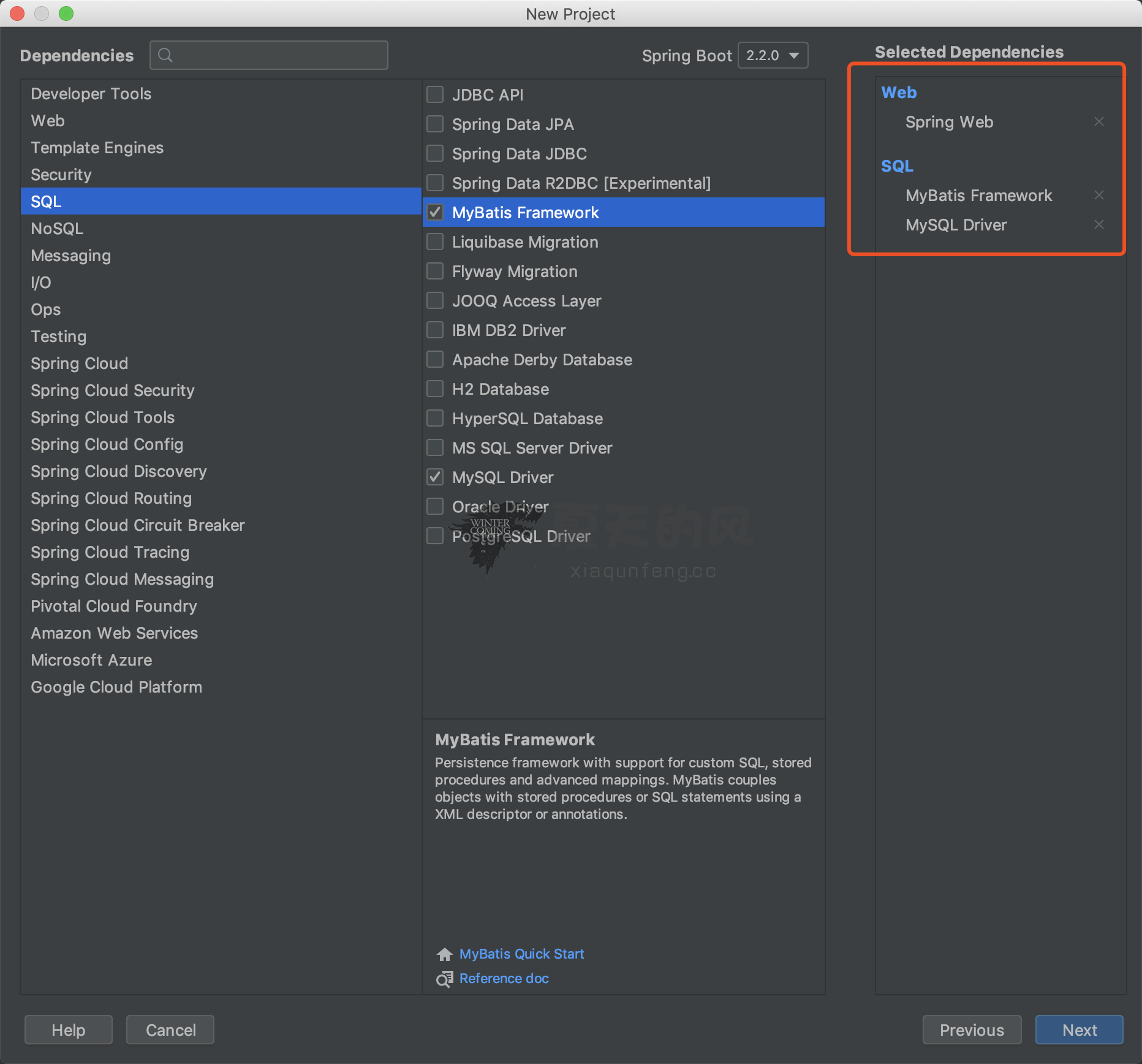Go back with Previous button
The height and width of the screenshot is (1064, 1142).
[x=972, y=1030]
